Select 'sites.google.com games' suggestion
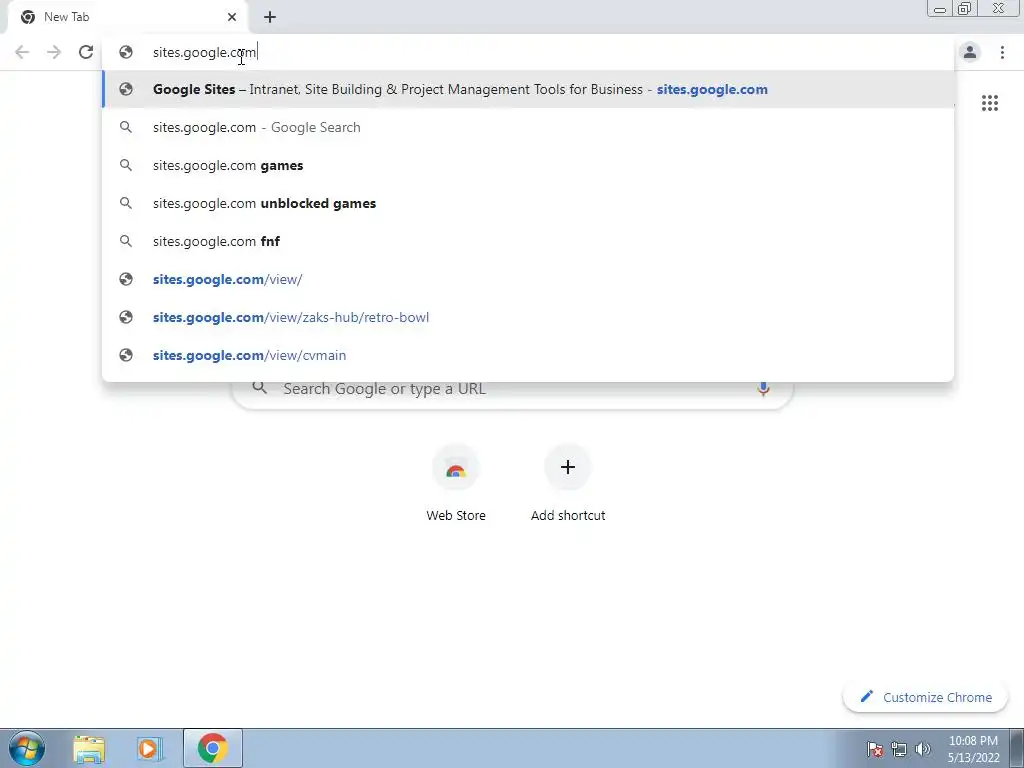The height and width of the screenshot is (768, 1024). (528, 165)
